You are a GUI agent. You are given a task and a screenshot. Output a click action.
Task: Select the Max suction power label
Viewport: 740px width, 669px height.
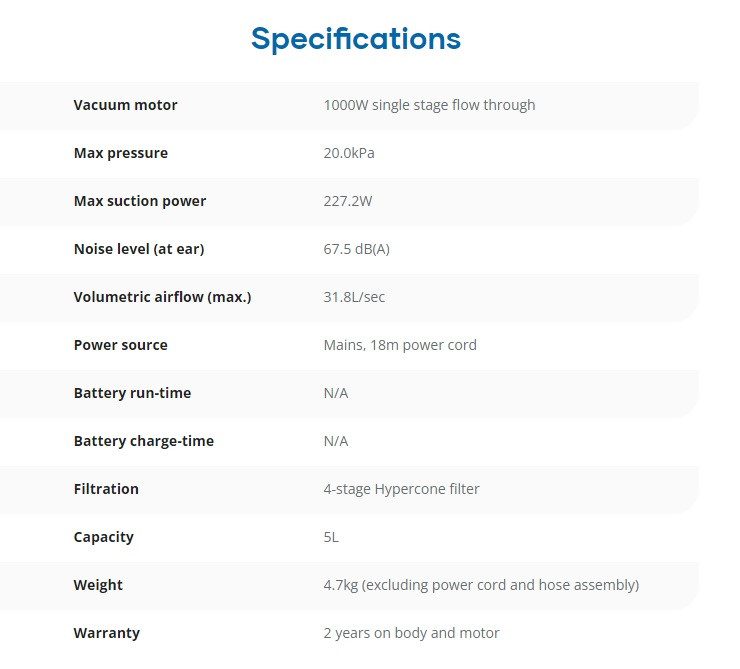pos(140,201)
